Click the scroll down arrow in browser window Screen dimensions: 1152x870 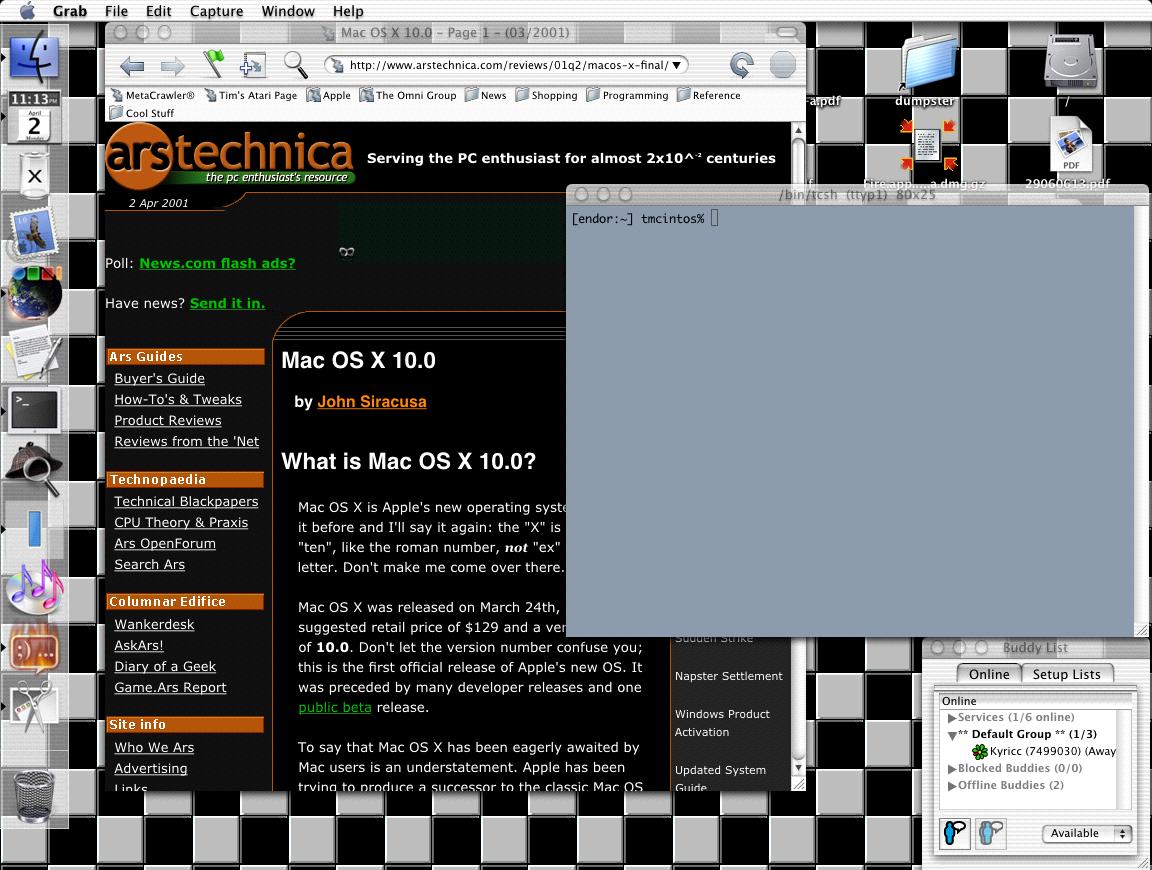pos(798,768)
